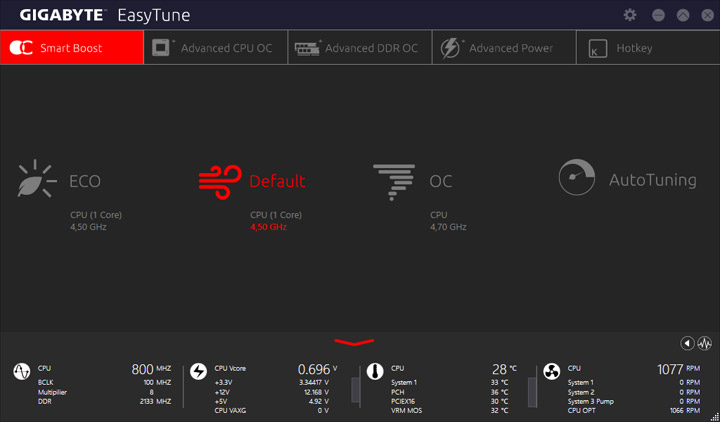Open the Hotkey tab
This screenshot has width=720, height=422.
648,48
